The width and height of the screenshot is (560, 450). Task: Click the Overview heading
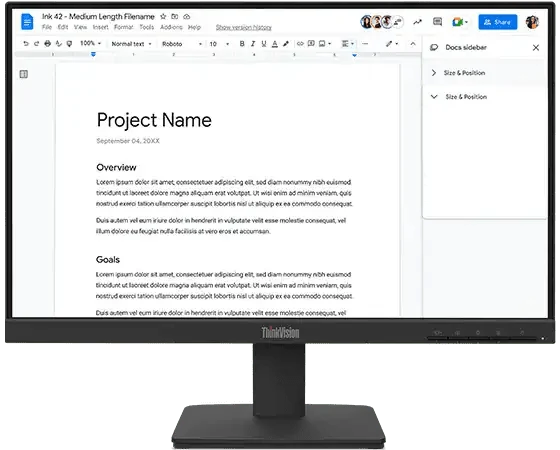116,168
